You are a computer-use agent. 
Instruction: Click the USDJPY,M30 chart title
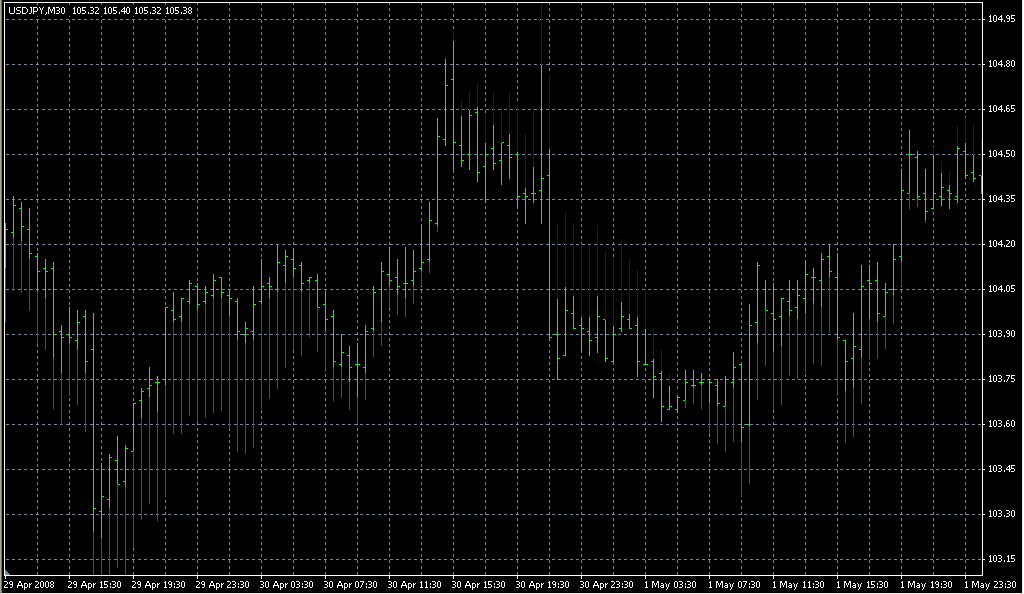[x=36, y=11]
